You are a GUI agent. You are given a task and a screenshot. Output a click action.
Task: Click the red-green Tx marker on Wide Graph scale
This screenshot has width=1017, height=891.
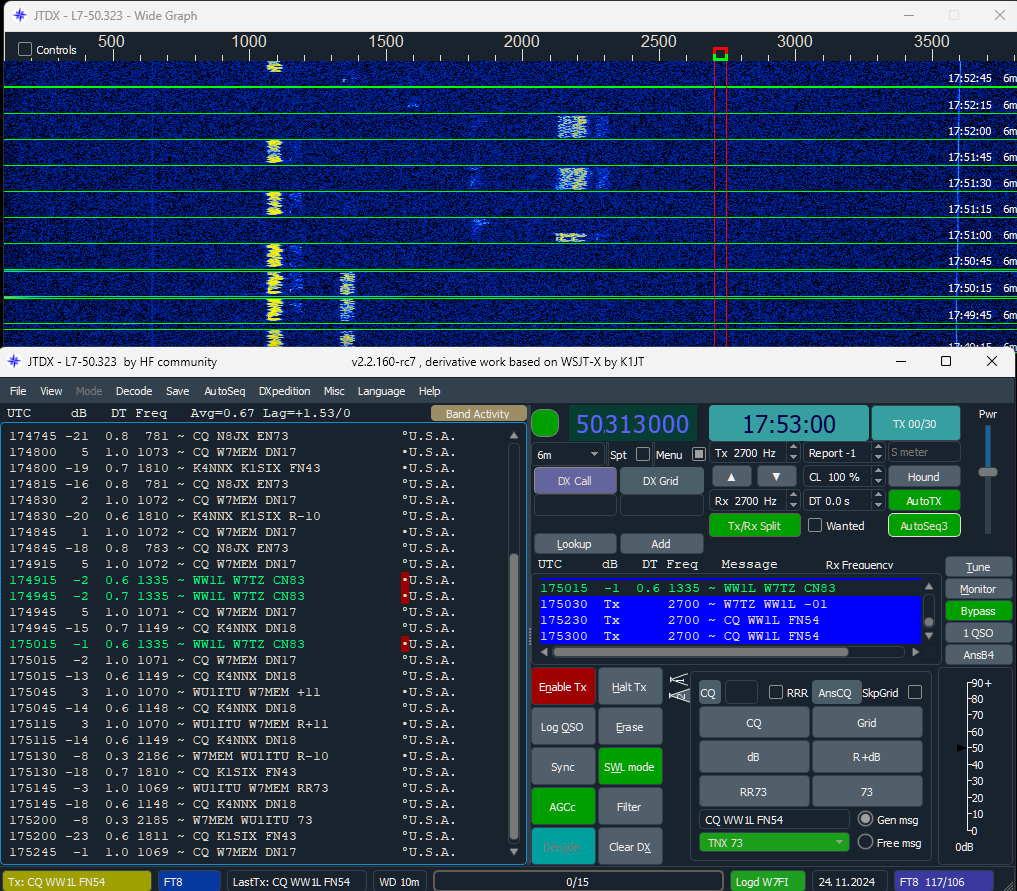click(x=720, y=54)
